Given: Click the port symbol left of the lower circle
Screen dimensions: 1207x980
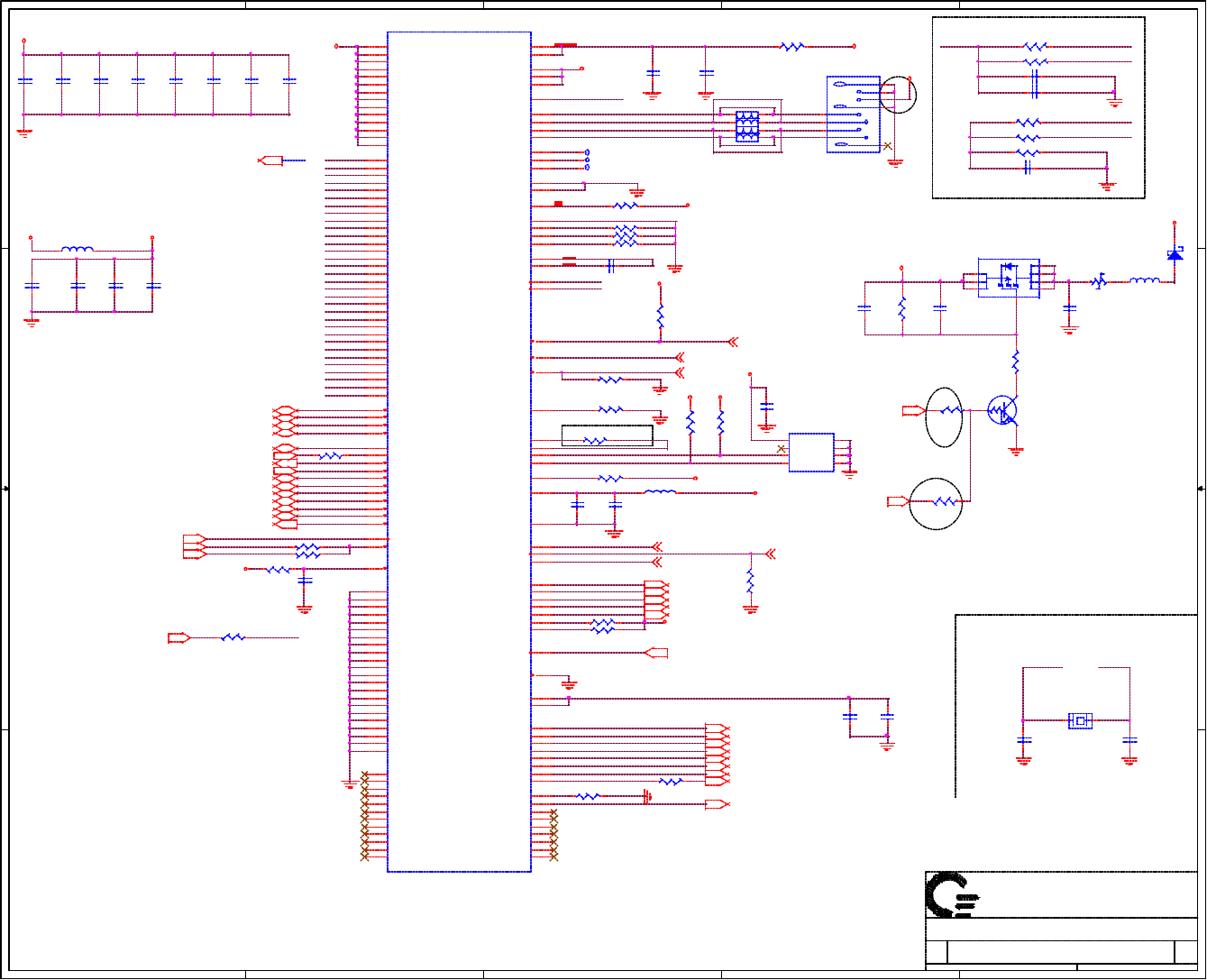Looking at the screenshot, I should 899,501.
